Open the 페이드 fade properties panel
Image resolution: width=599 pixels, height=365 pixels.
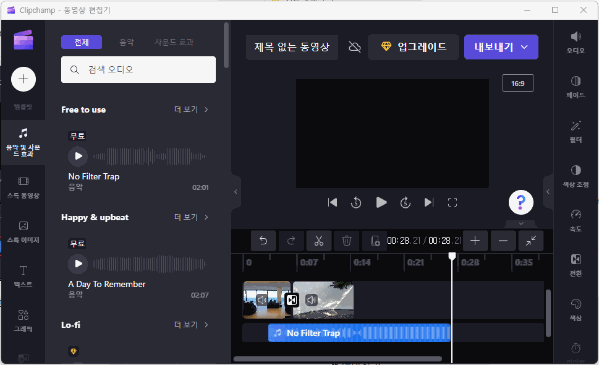tap(576, 87)
